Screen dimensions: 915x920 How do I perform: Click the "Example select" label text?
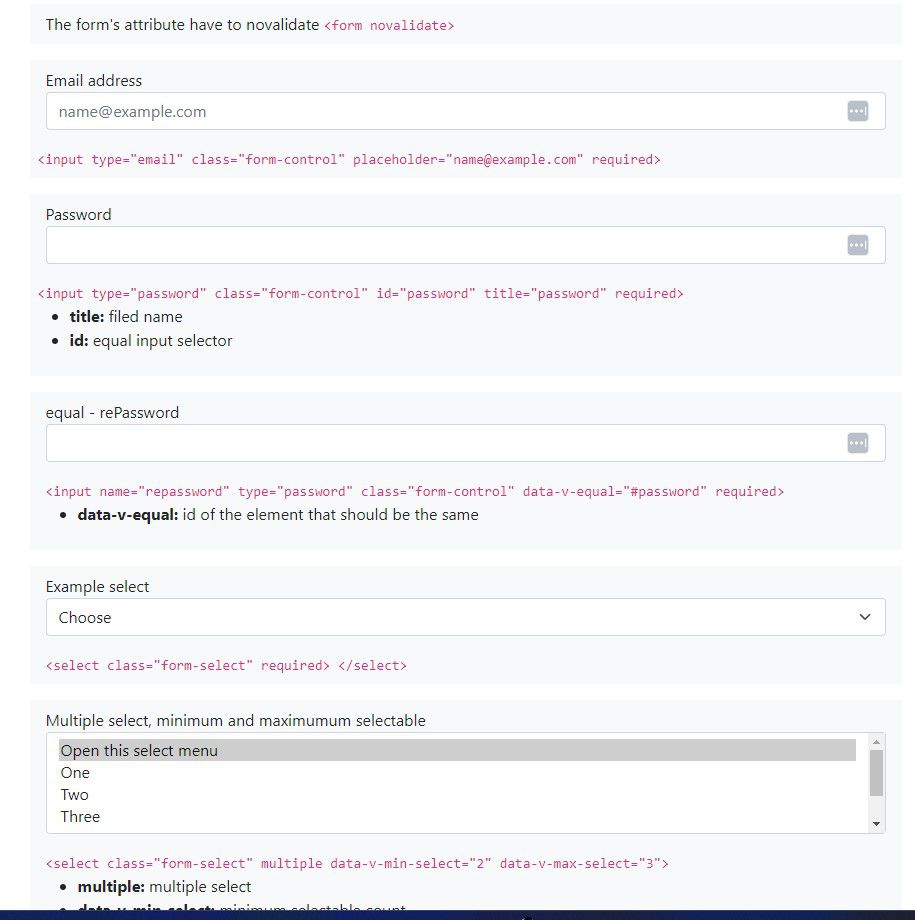pyautogui.click(x=98, y=587)
